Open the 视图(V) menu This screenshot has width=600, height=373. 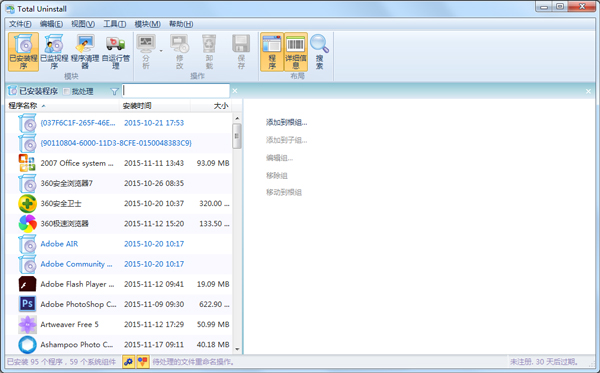click(83, 24)
